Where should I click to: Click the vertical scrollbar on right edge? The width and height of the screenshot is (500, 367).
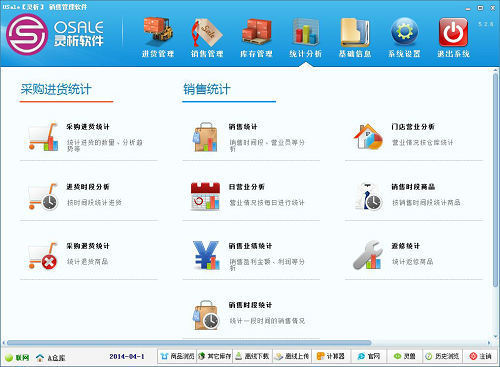point(495,180)
